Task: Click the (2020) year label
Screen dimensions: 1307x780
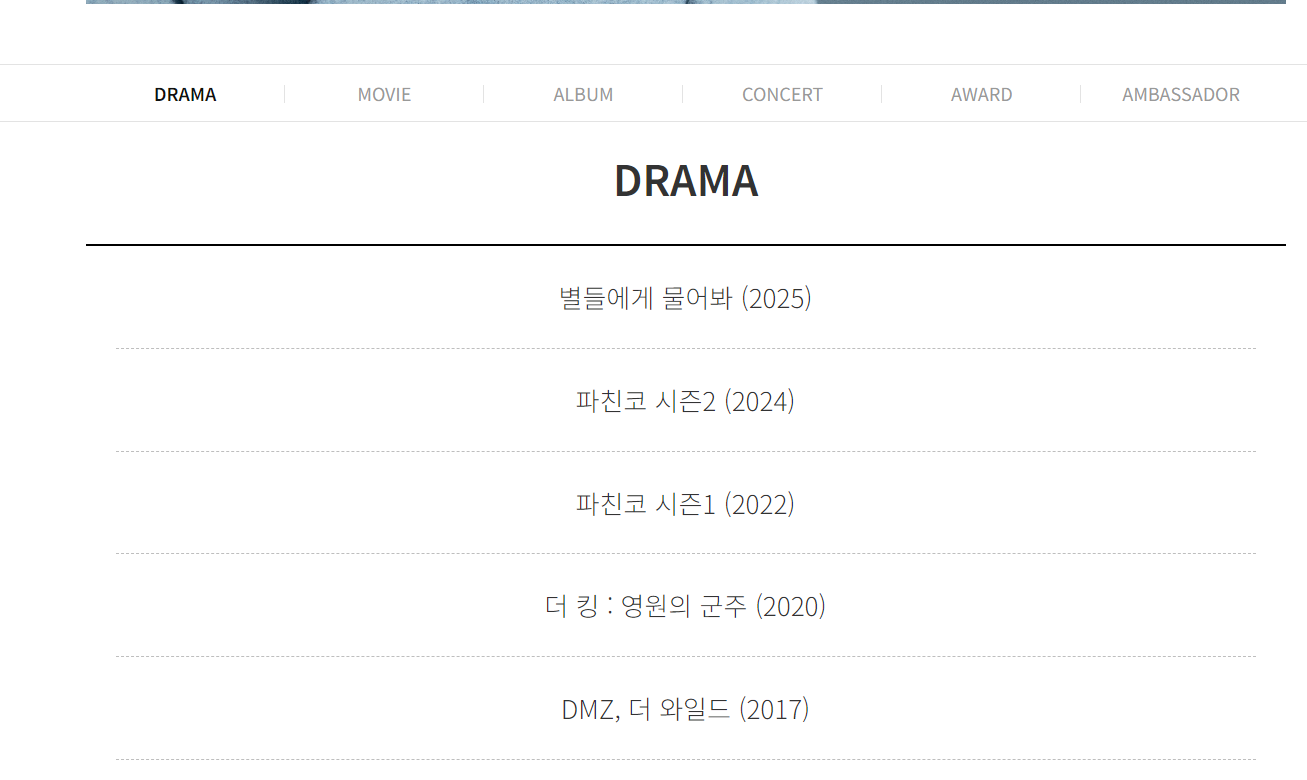Action: pyautogui.click(x=790, y=606)
